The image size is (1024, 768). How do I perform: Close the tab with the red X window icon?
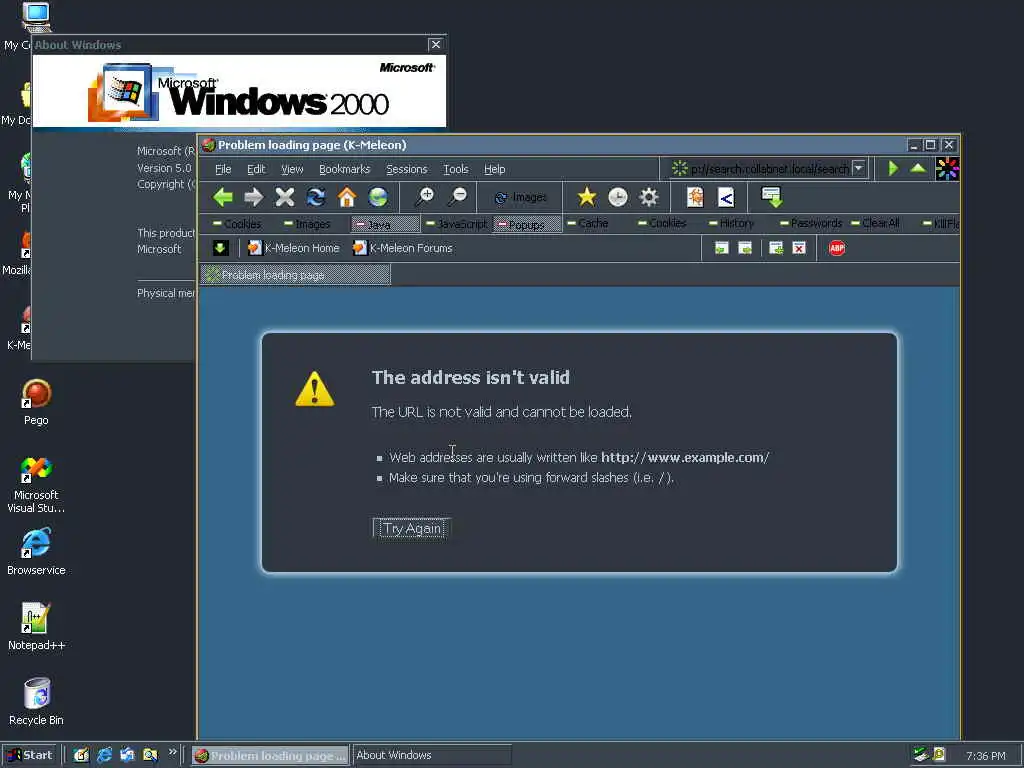tap(799, 248)
